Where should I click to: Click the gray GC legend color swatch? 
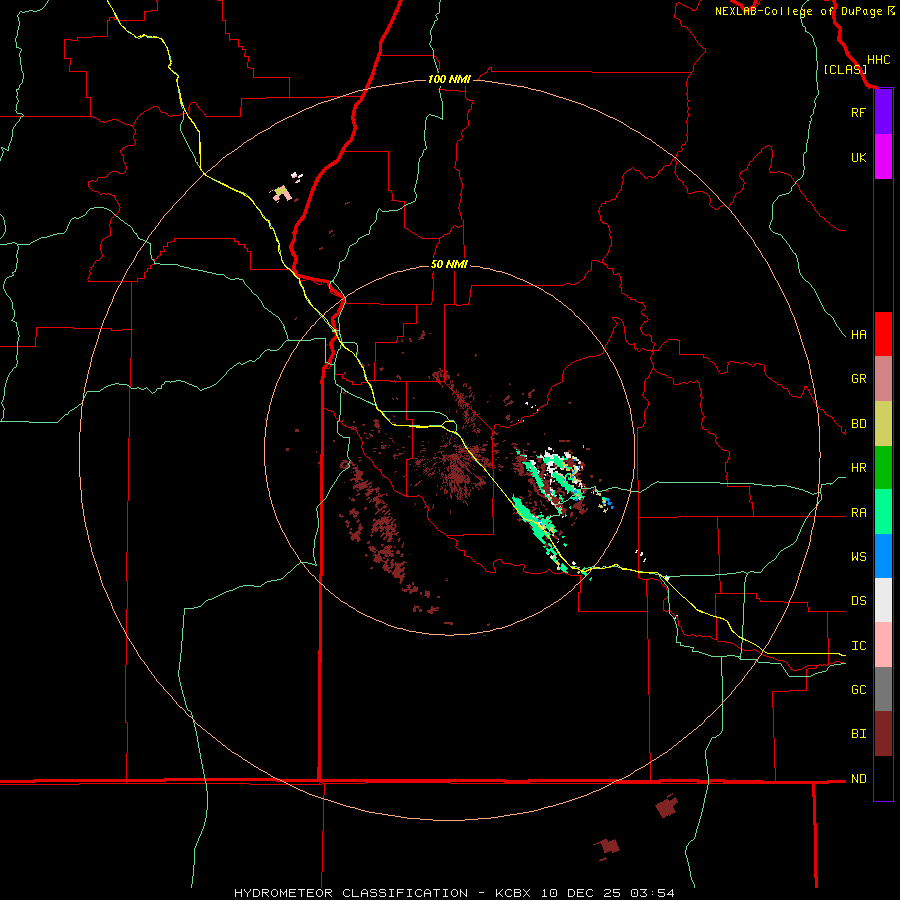883,689
